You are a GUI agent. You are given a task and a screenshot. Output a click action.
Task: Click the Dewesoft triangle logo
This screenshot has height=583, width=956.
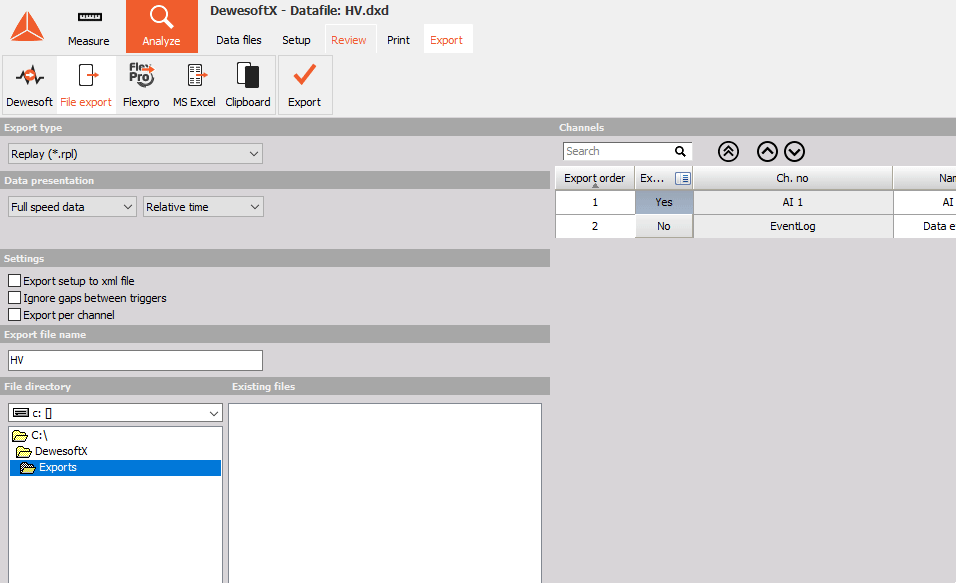click(x=27, y=26)
